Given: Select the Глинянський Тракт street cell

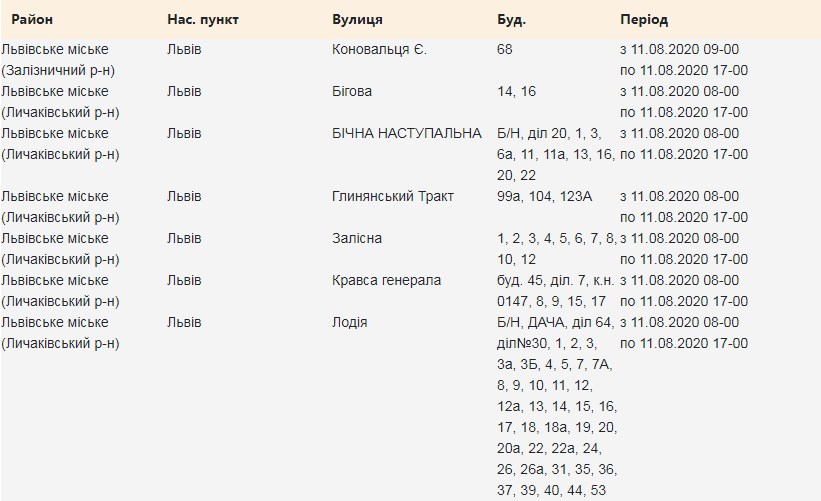Looking at the screenshot, I should 392,196.
